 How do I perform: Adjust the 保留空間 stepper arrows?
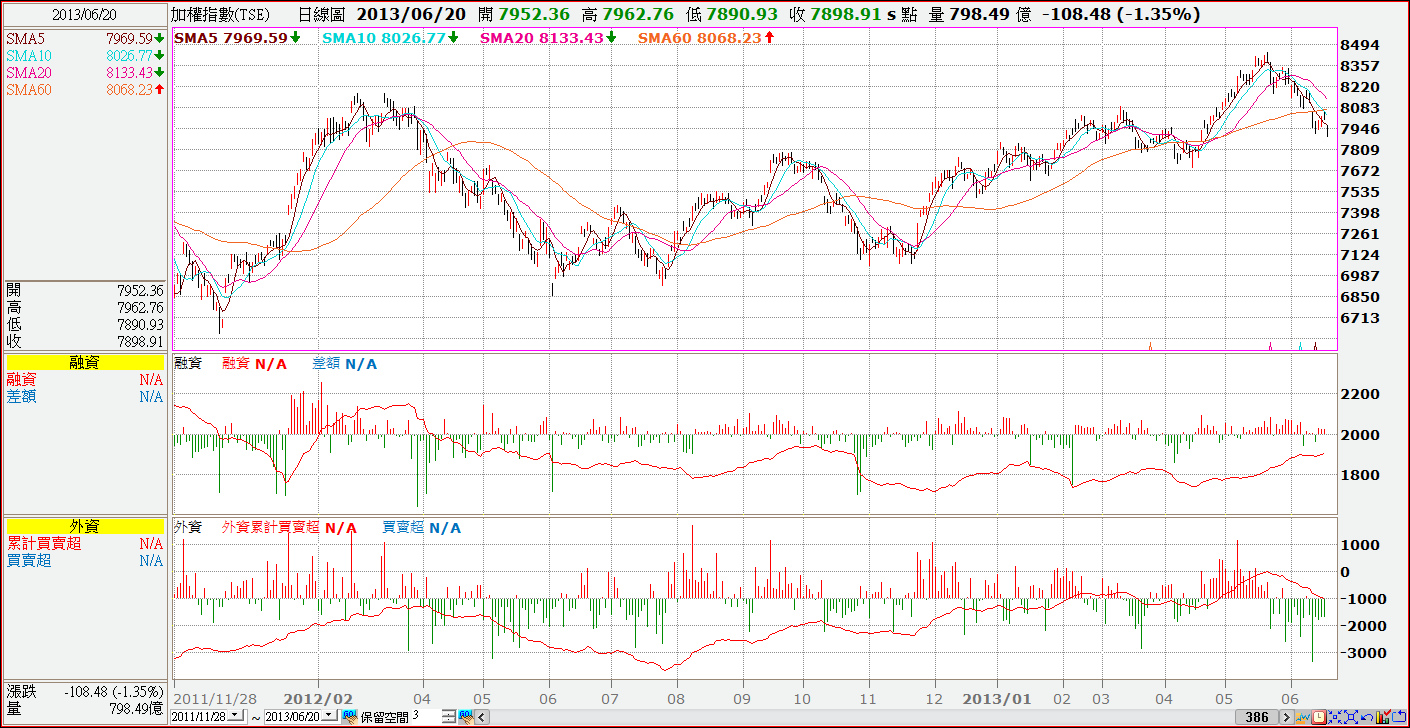point(449,717)
